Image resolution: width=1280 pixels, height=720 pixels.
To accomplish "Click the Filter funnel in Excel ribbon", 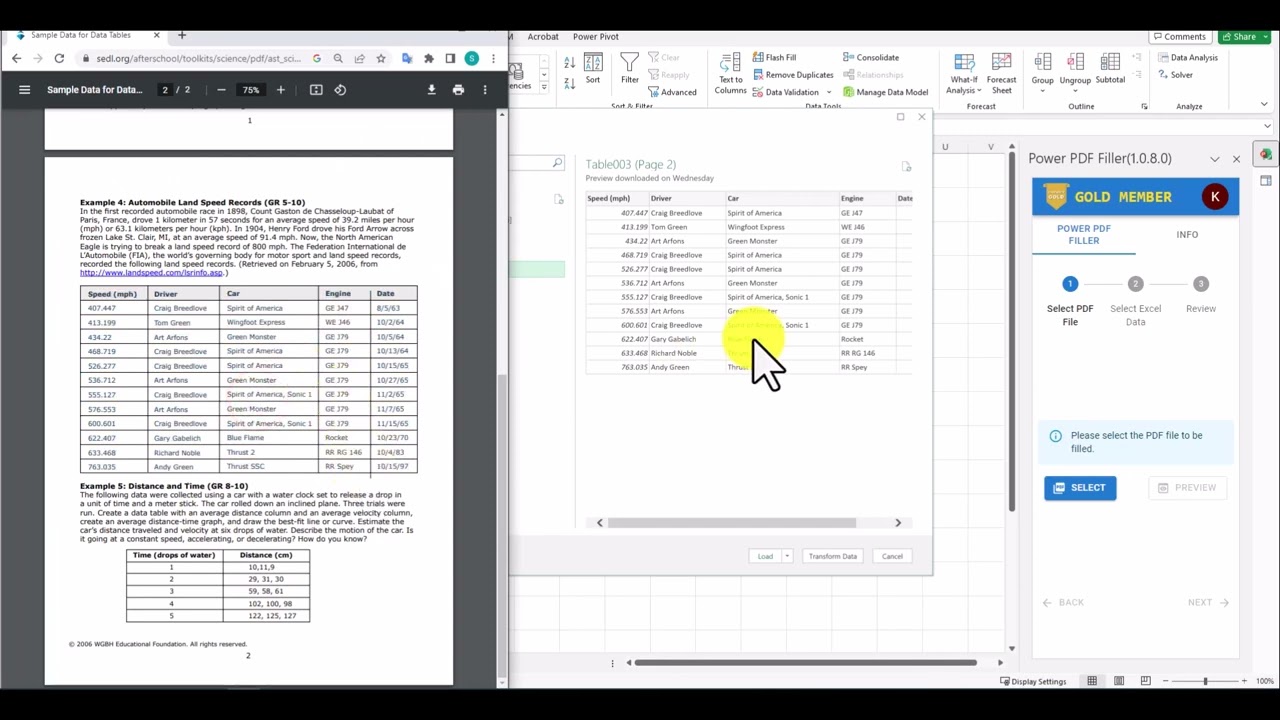I will click(x=629, y=69).
